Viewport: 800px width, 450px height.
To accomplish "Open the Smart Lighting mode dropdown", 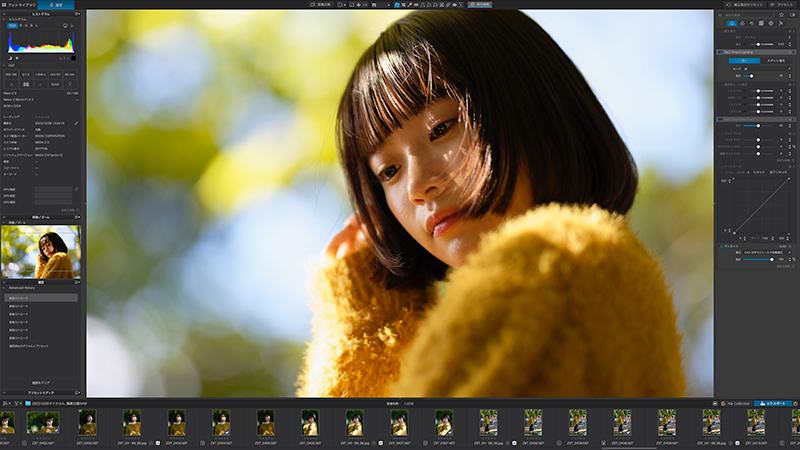I will pyautogui.click(x=767, y=69).
